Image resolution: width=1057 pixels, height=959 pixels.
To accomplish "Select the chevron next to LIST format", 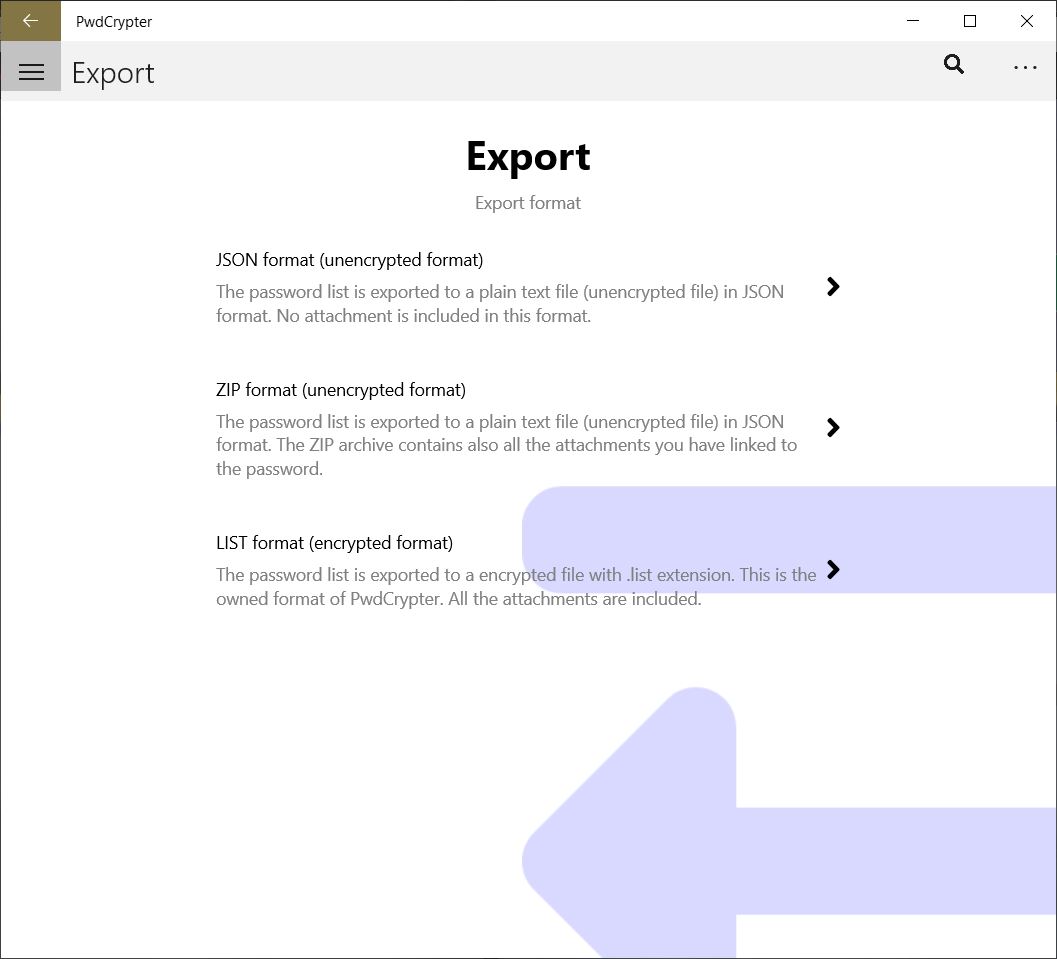I will 833,571.
